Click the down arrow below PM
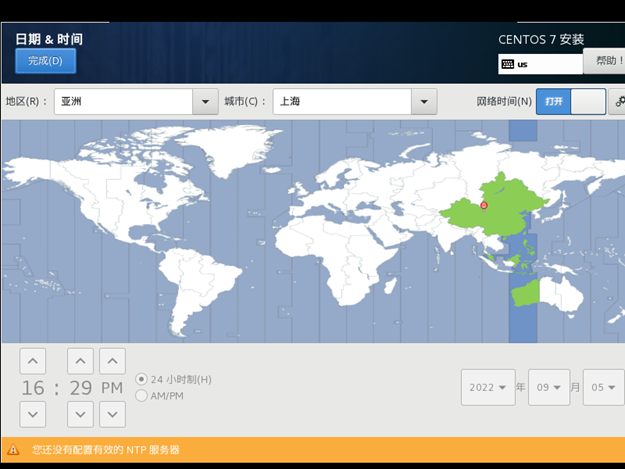 112,414
